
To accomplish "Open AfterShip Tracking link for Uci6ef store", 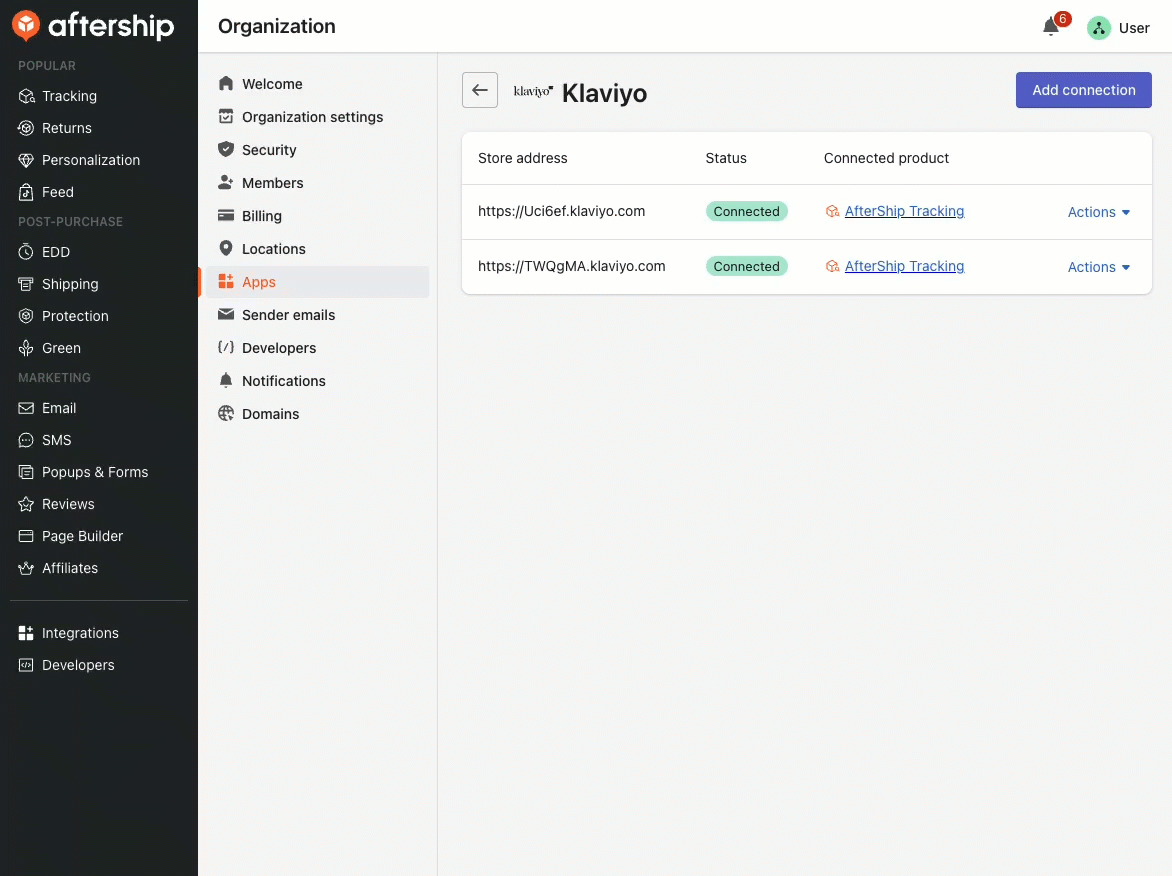I will pyautogui.click(x=904, y=212).
